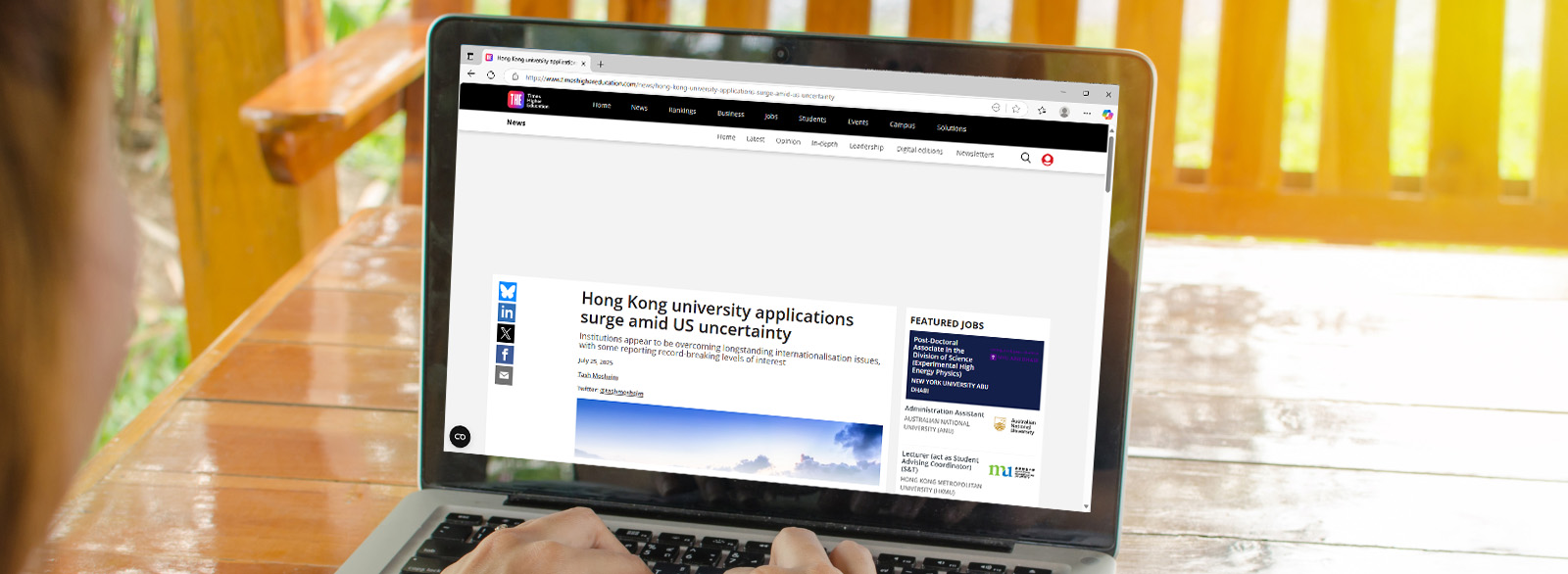This screenshot has height=574, width=1568.
Task: Open Newsletters in sub-navigation
Action: 975,154
